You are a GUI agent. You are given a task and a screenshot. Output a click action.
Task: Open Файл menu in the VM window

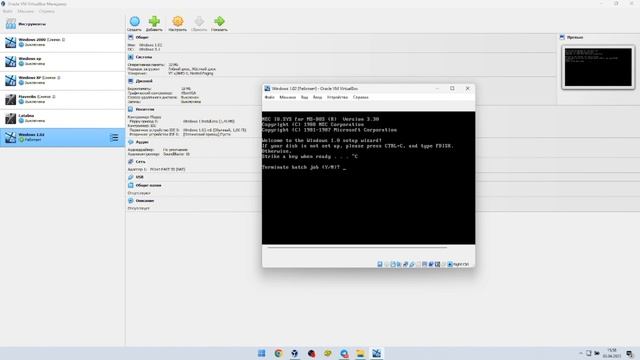(x=270, y=98)
